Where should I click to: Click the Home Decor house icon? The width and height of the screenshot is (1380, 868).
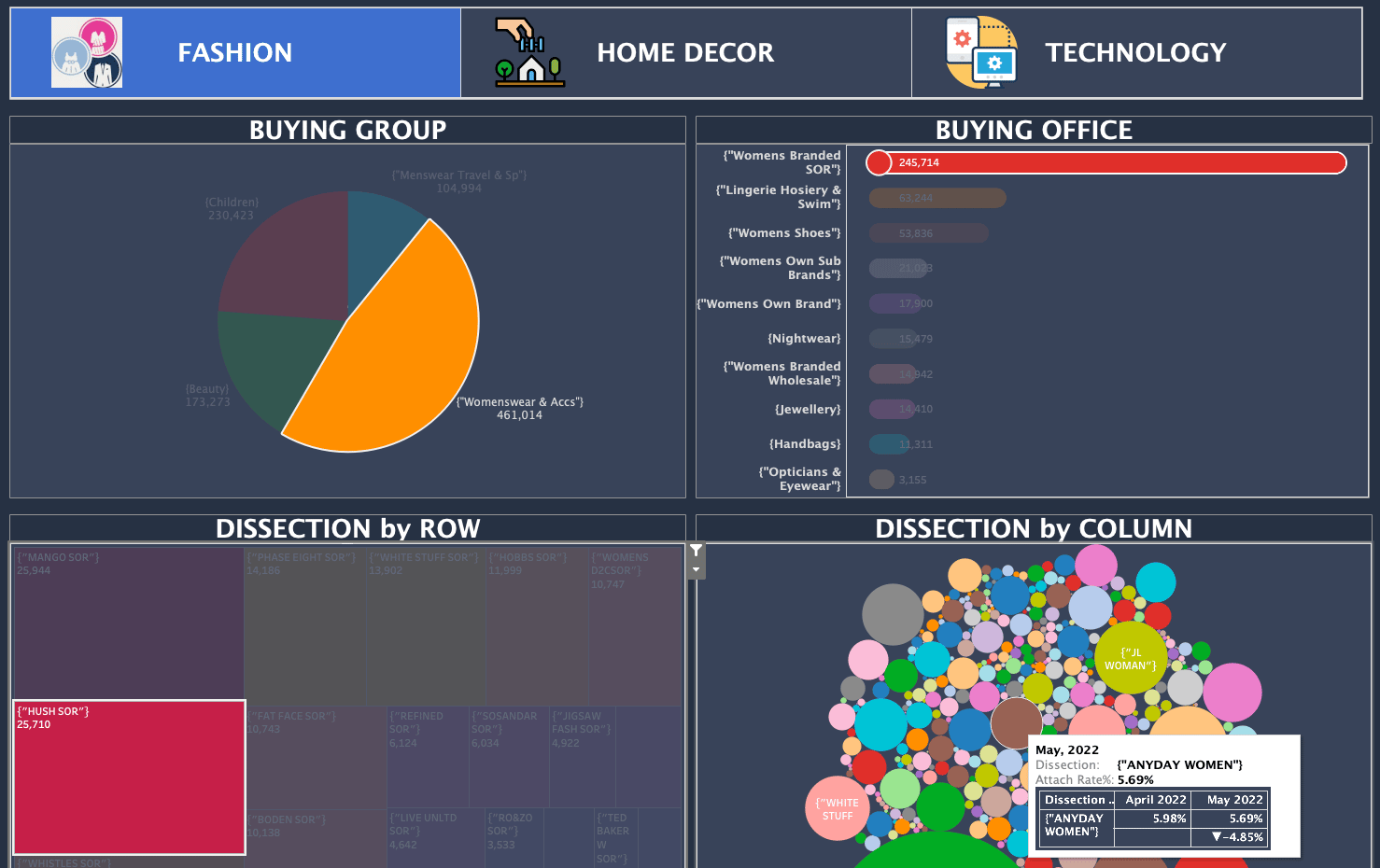(529, 52)
